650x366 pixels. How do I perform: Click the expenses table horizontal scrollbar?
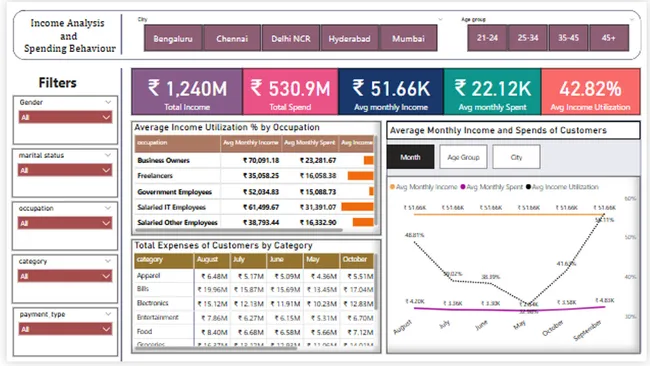(216, 348)
